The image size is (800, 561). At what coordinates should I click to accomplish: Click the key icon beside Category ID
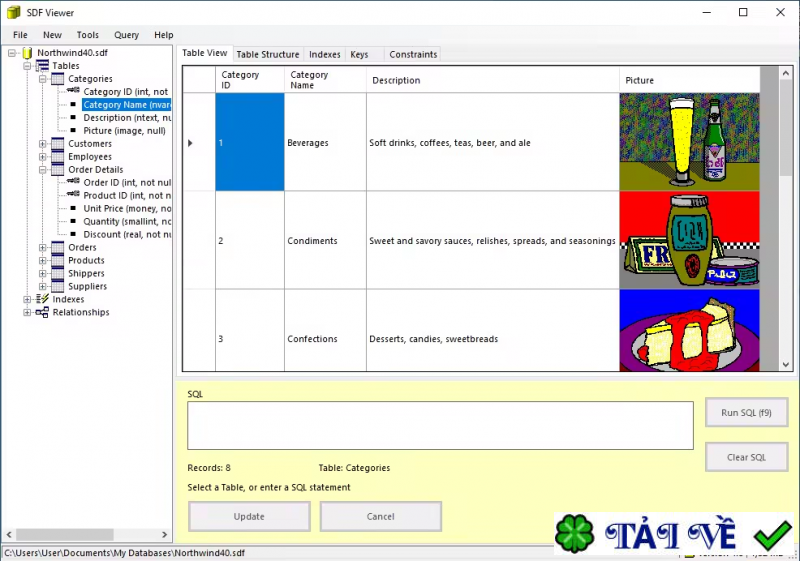tap(74, 92)
